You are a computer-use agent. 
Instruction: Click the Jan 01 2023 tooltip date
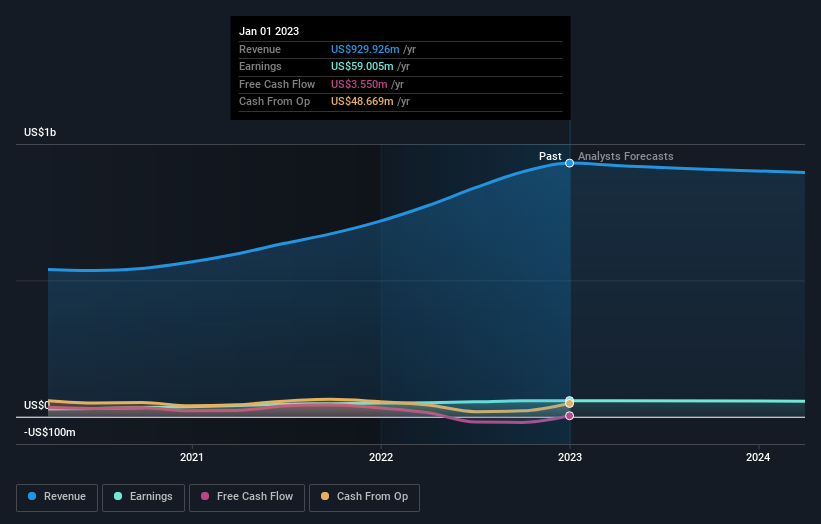[x=269, y=31]
